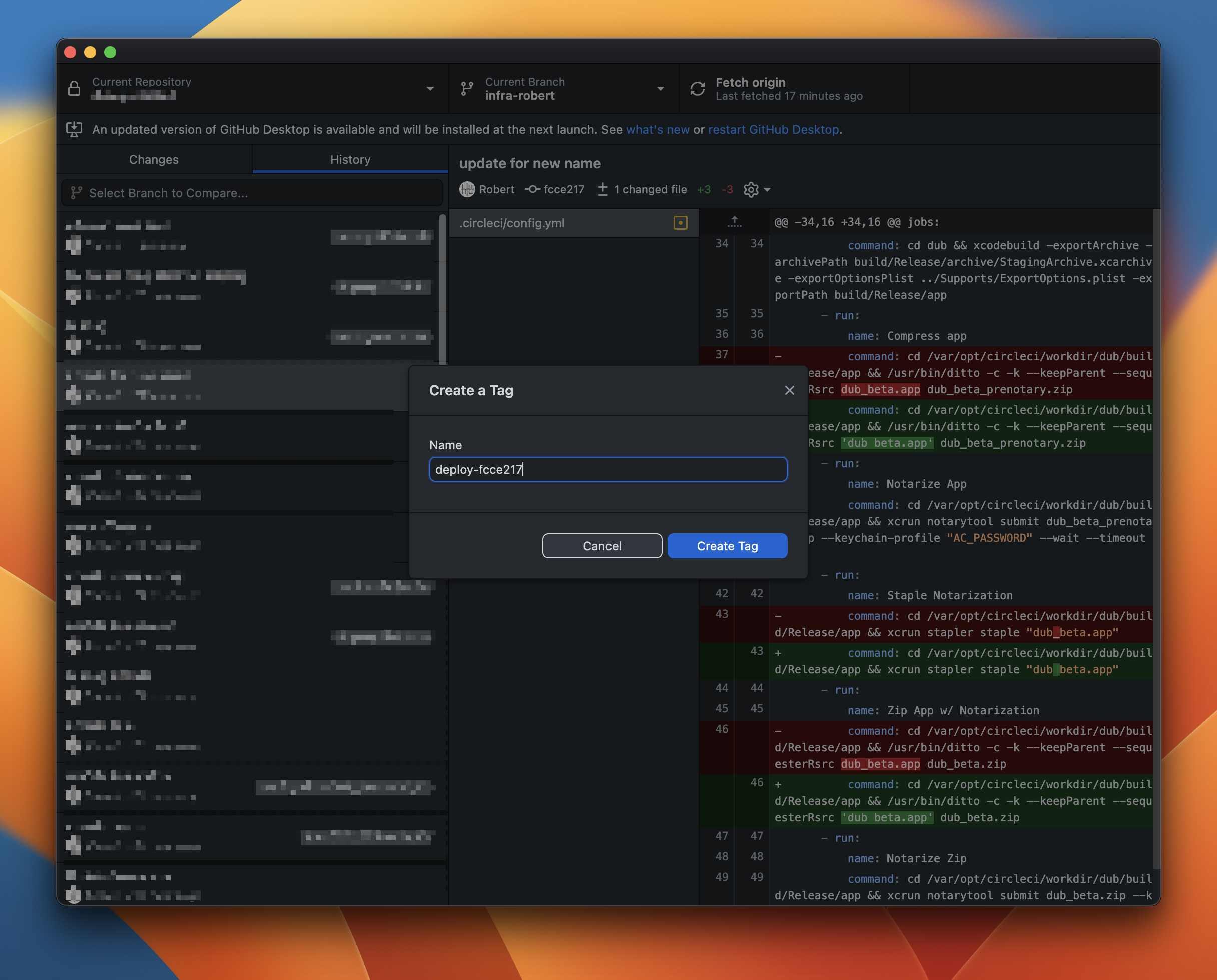Click the modified status indicator beside .circleci/config.yml
This screenshot has width=1217, height=980.
tap(680, 223)
